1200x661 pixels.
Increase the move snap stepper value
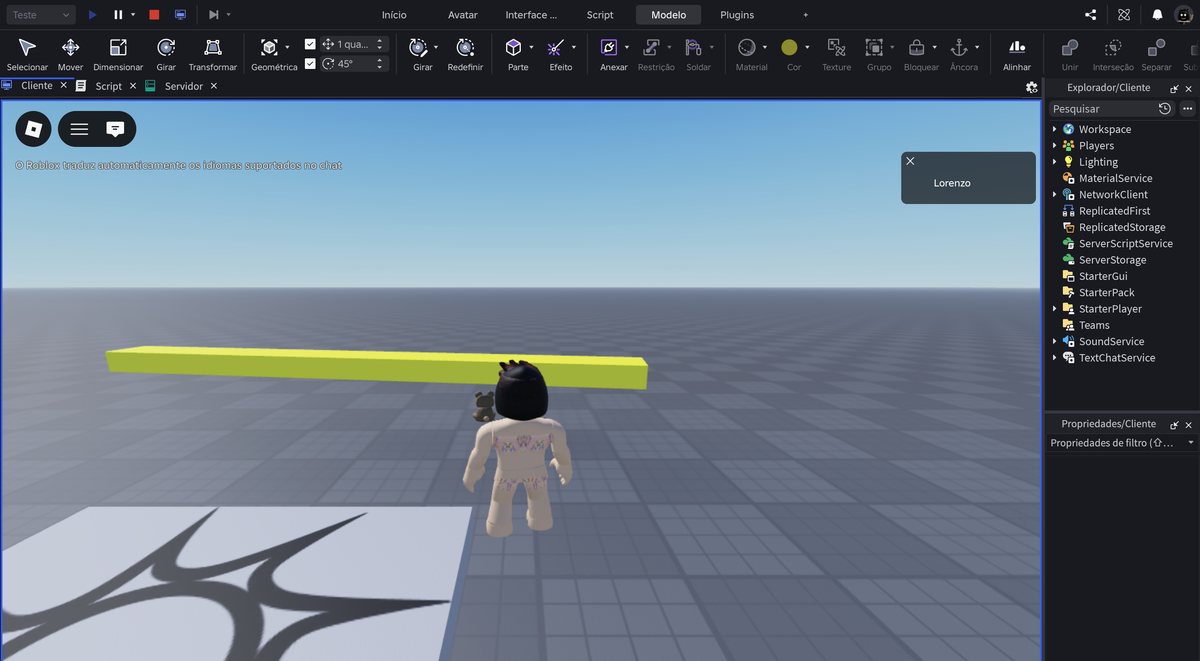coord(379,41)
